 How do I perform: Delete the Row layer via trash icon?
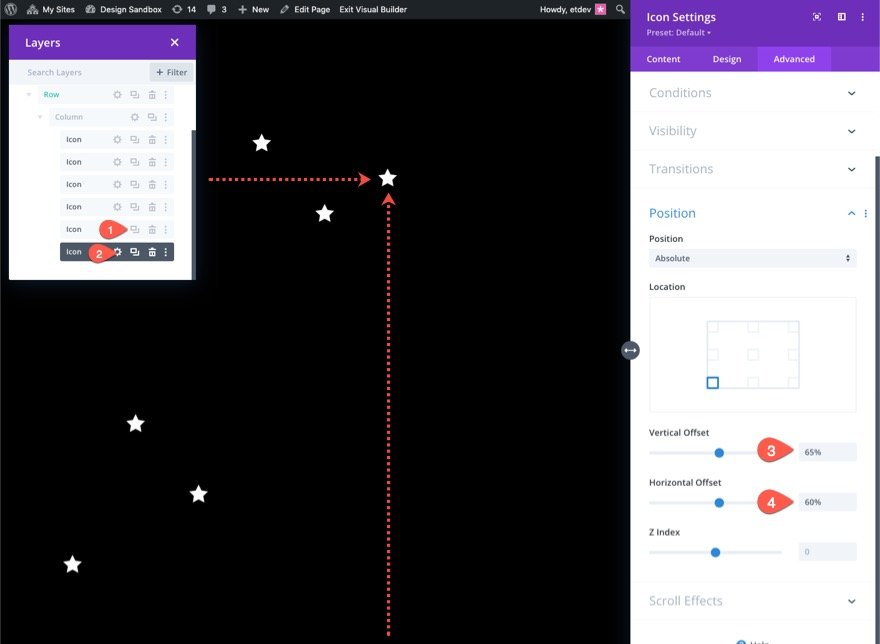click(152, 95)
